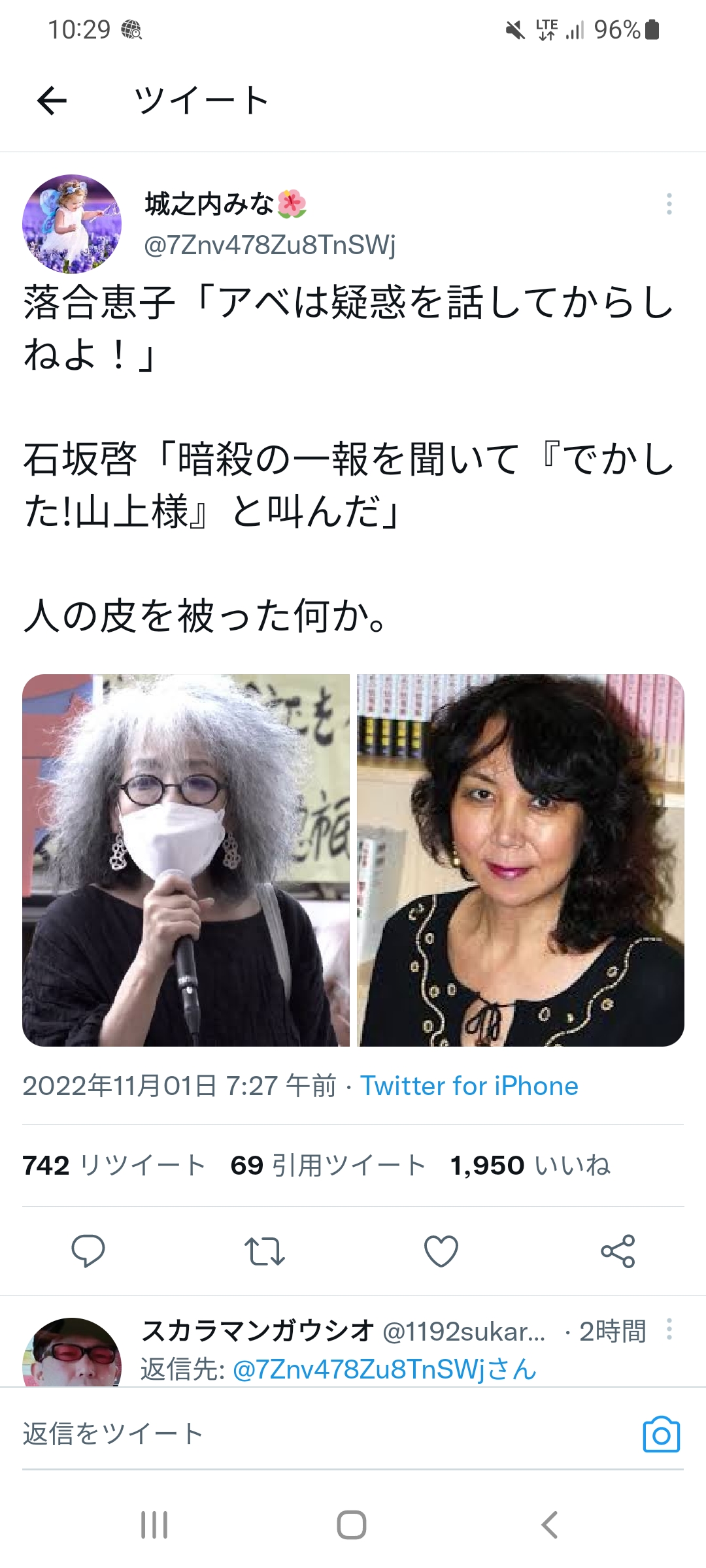
Task: Open the tweet's three-dot options menu
Action: pos(669,204)
